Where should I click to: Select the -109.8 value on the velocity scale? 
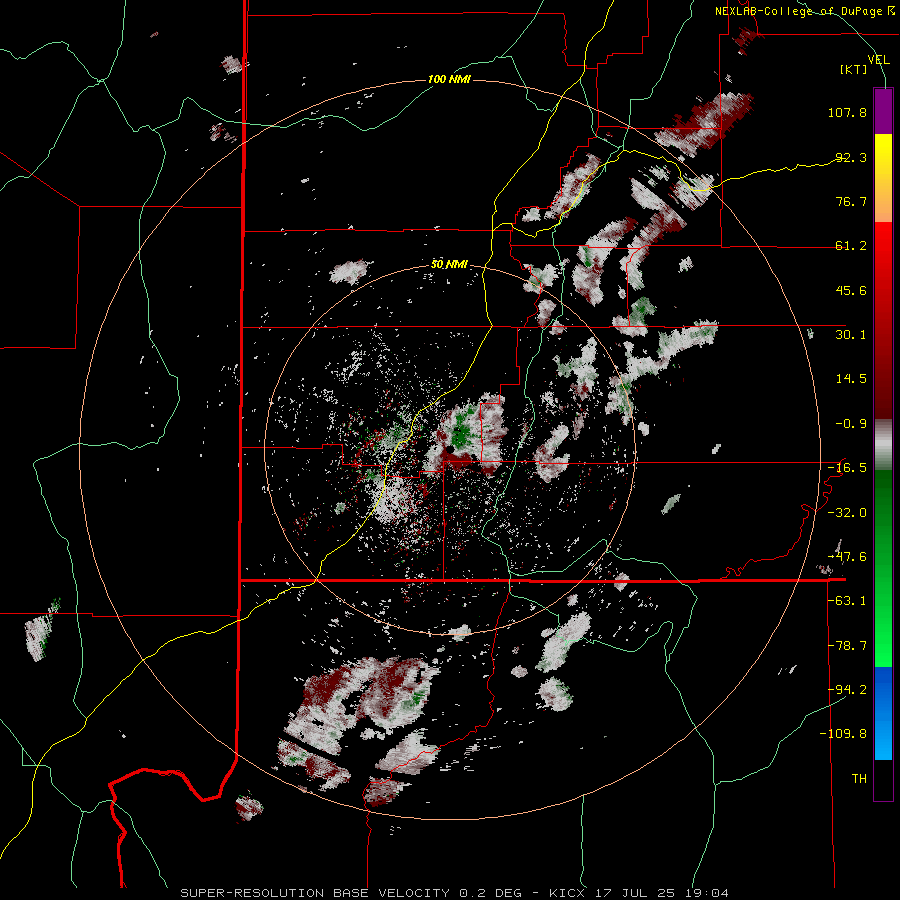844,734
